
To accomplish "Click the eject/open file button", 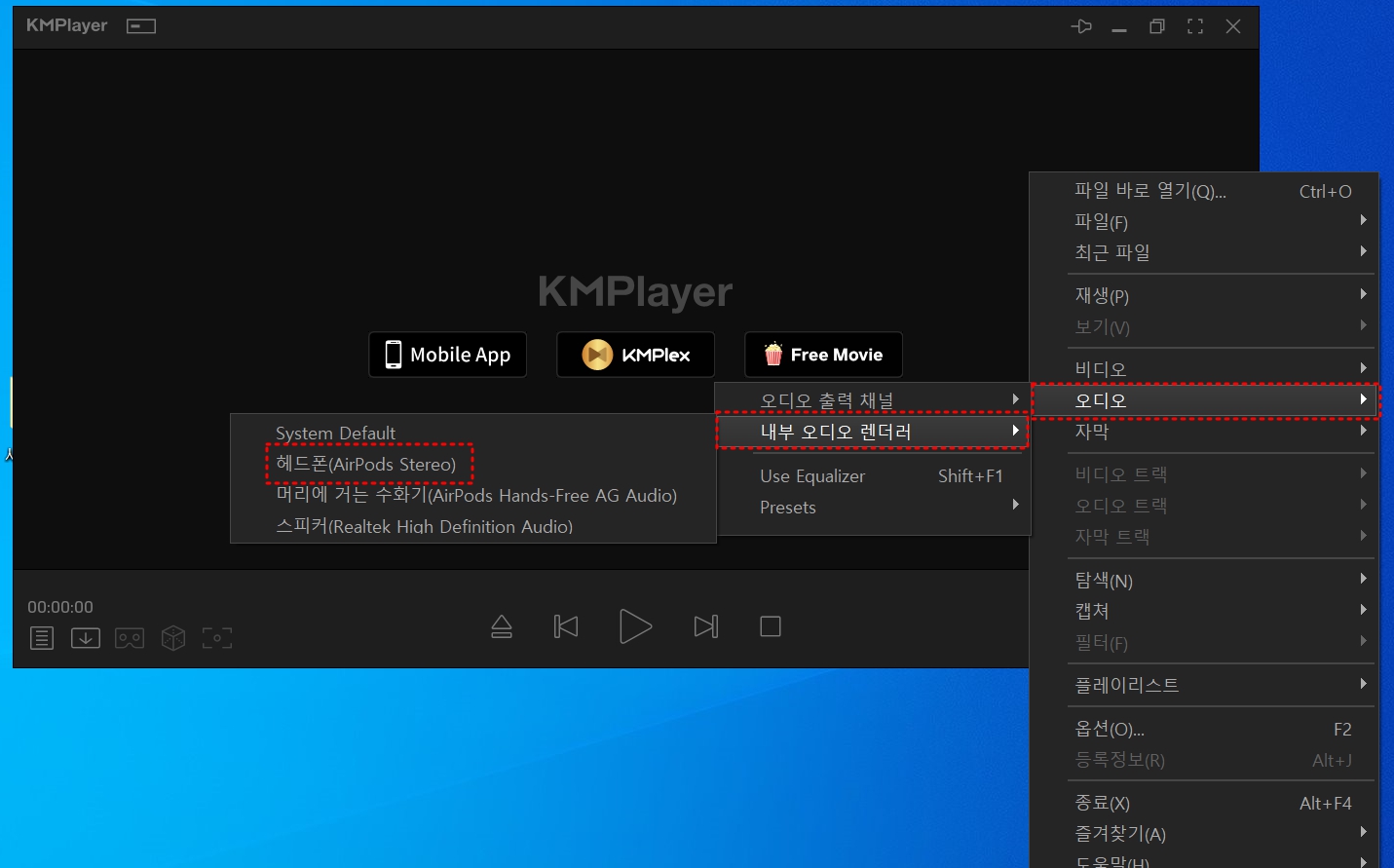I will [x=502, y=626].
